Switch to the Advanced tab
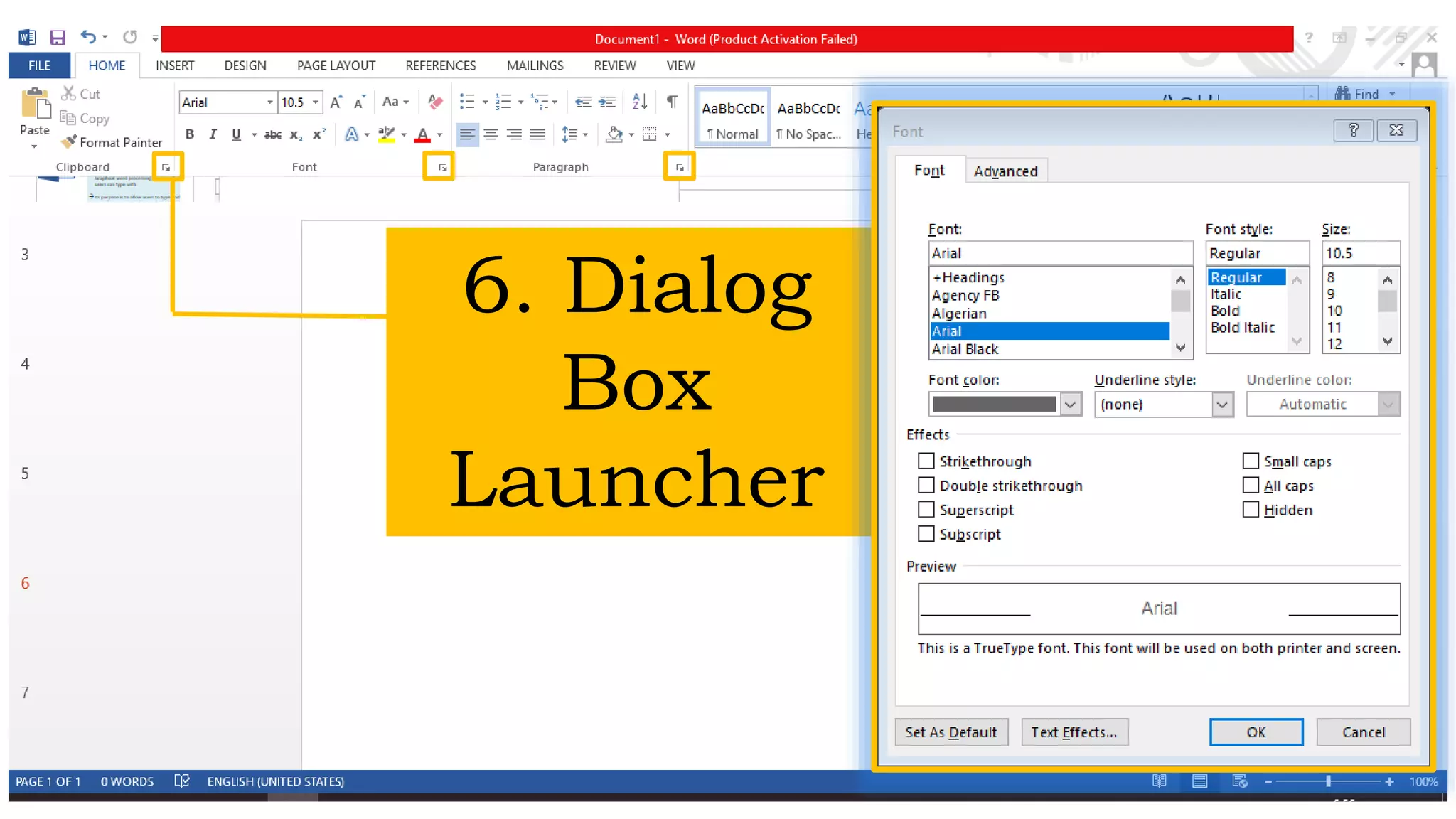 coord(1005,171)
